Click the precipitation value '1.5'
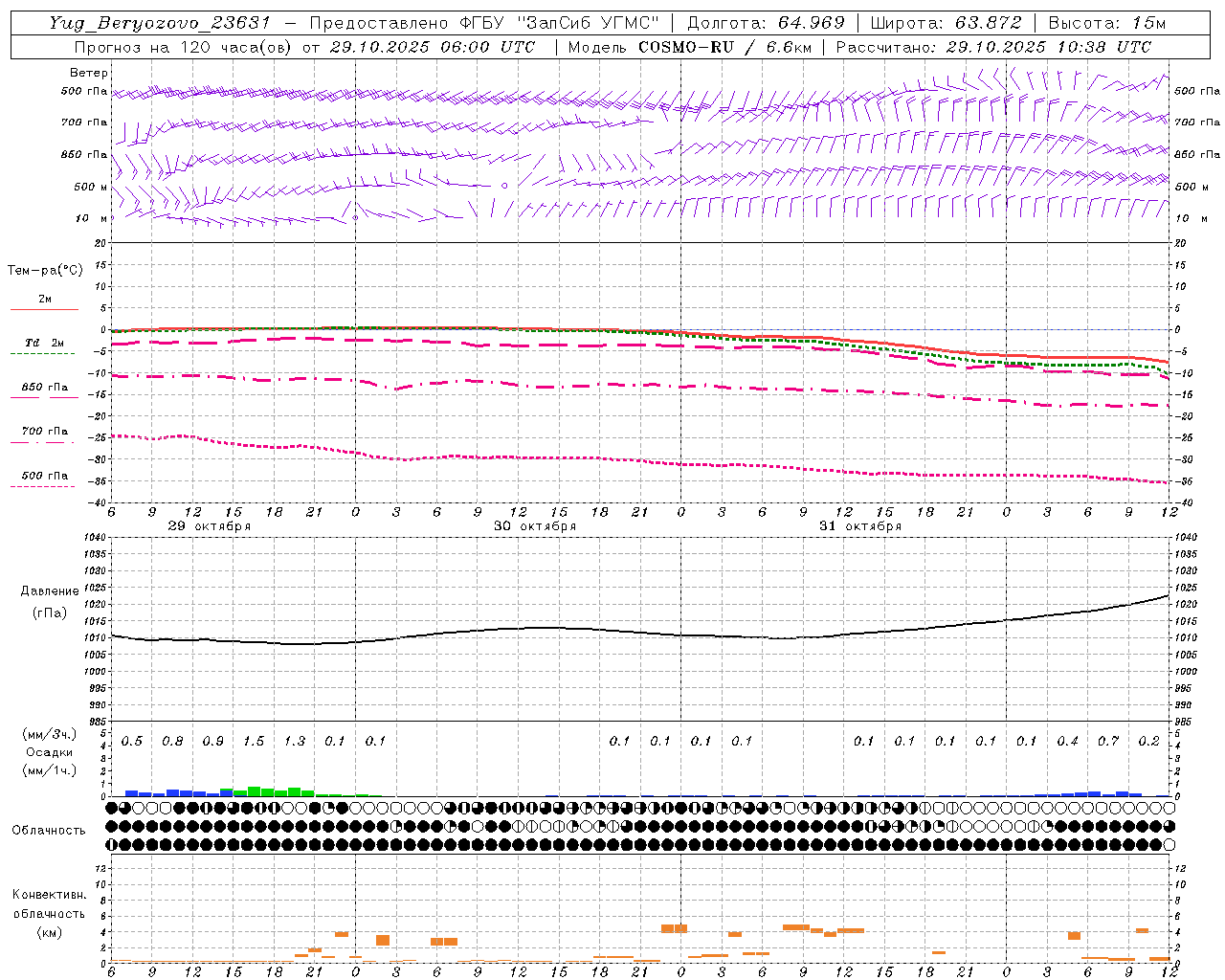The width and height of the screenshot is (1225, 980). (254, 742)
